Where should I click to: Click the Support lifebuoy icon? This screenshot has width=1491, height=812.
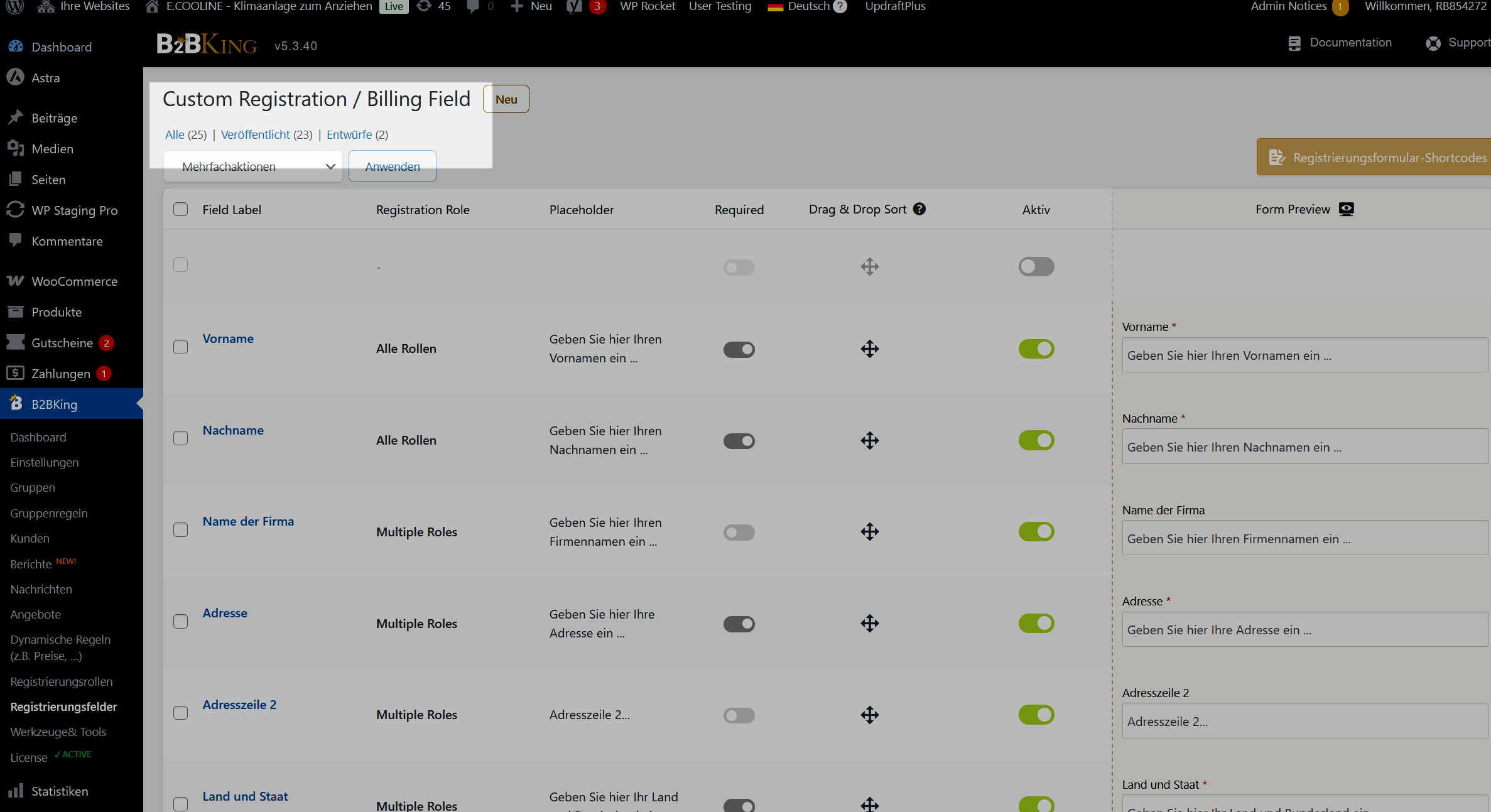point(1433,43)
